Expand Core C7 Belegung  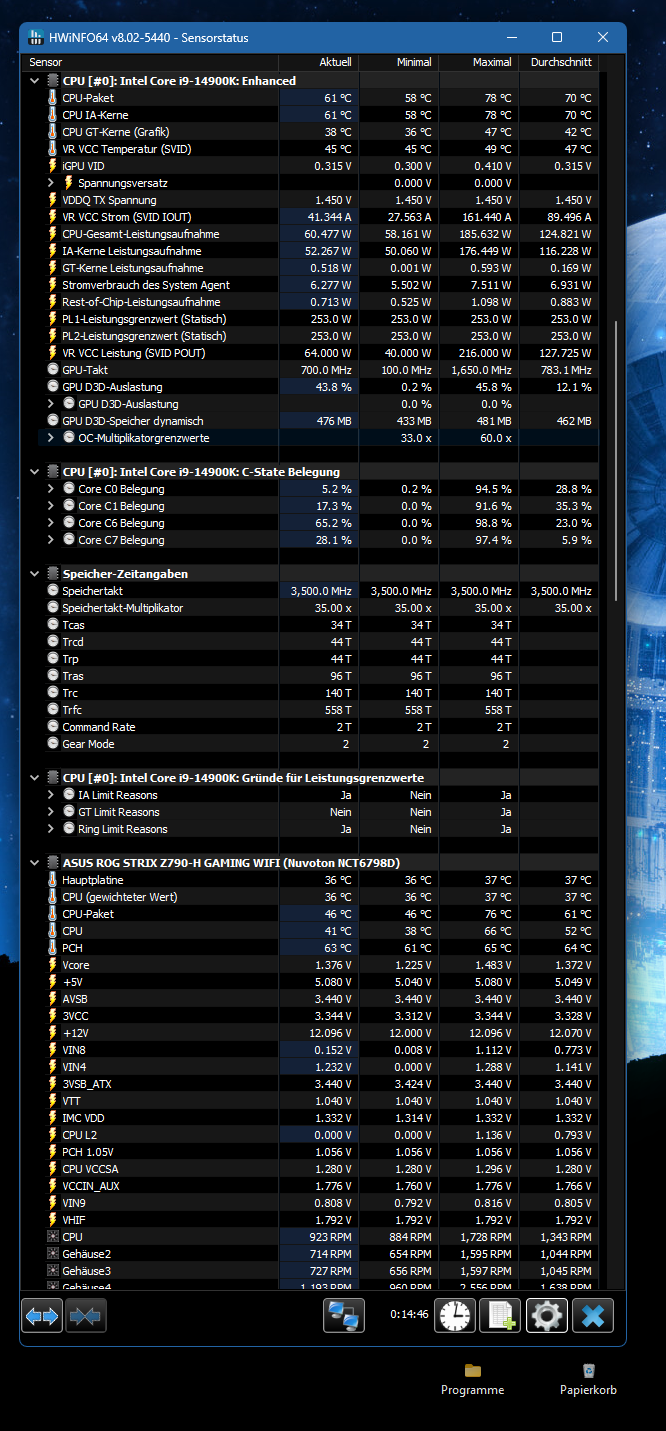(x=52, y=540)
